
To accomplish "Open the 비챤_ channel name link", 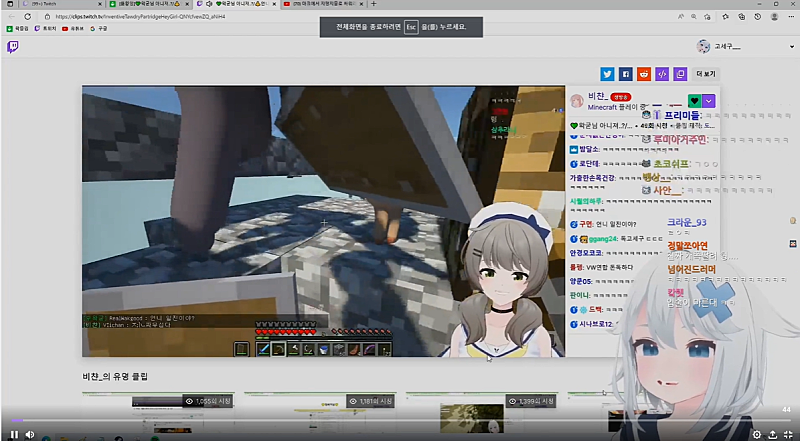I will pyautogui.click(x=597, y=94).
